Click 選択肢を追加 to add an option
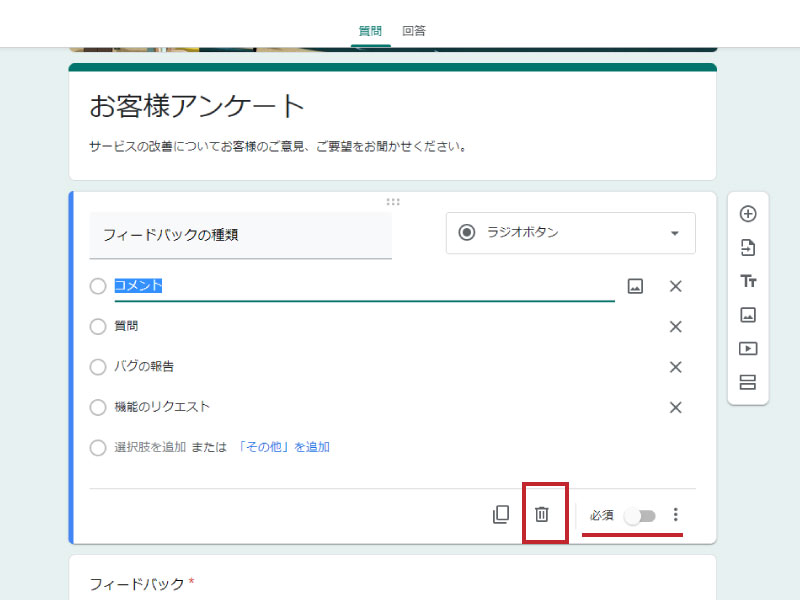The image size is (800, 600). tap(150, 447)
